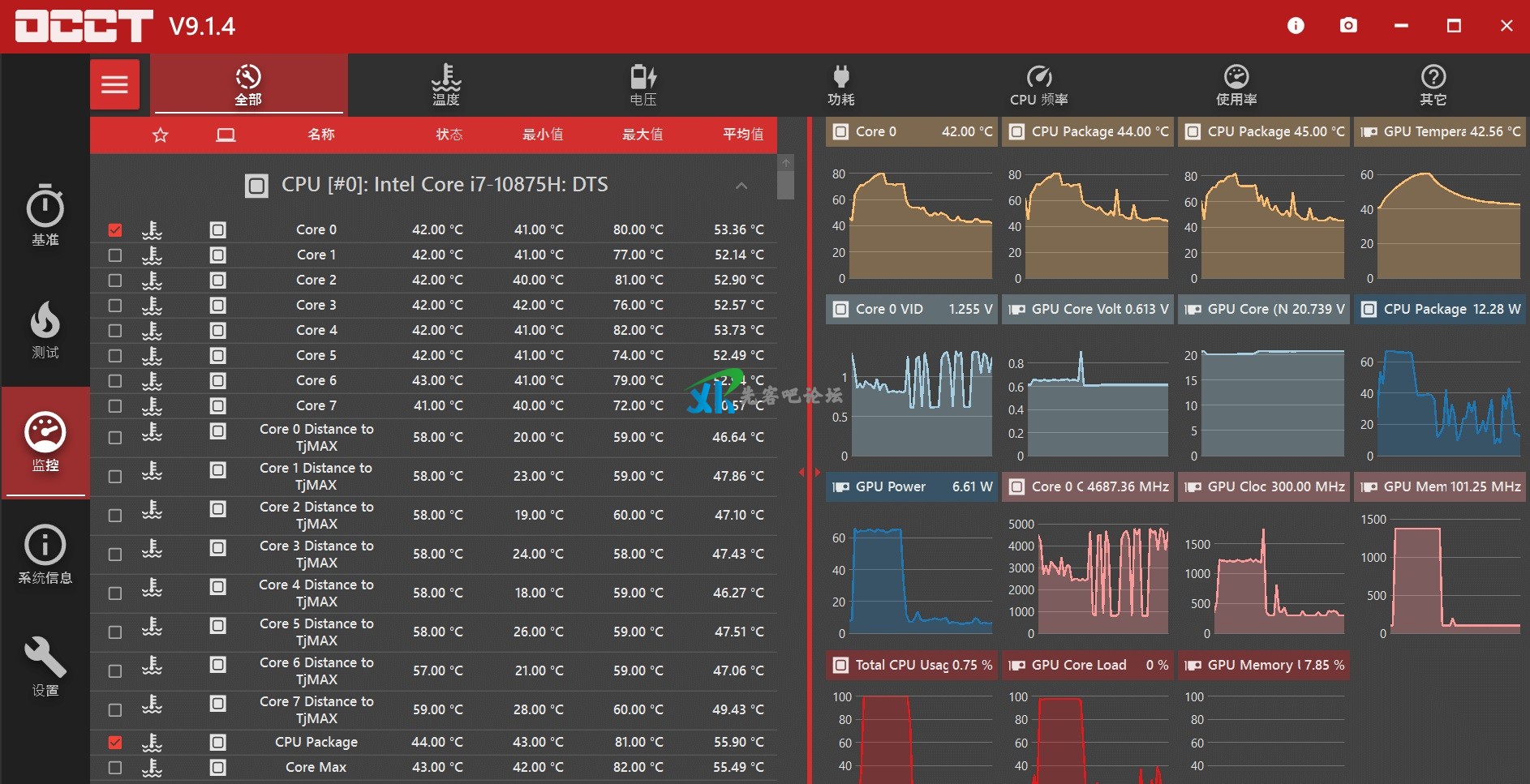
Task: Uncheck the Core 0 checkbox
Action: point(115,230)
